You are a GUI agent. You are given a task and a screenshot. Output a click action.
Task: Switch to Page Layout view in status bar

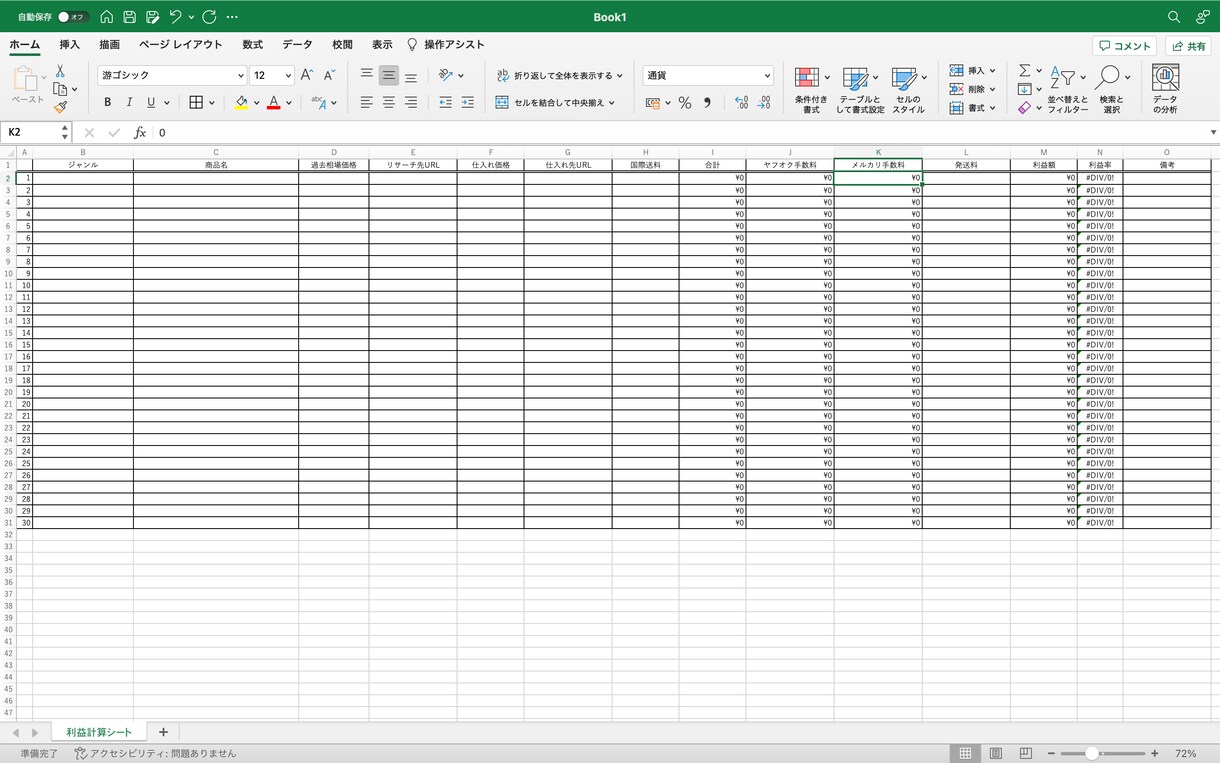(x=996, y=753)
